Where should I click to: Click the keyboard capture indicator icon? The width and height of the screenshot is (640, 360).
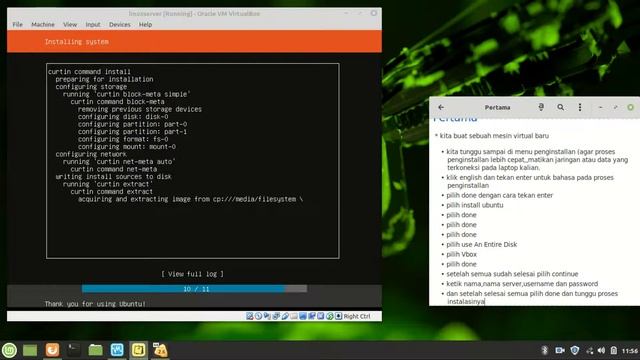[339, 316]
